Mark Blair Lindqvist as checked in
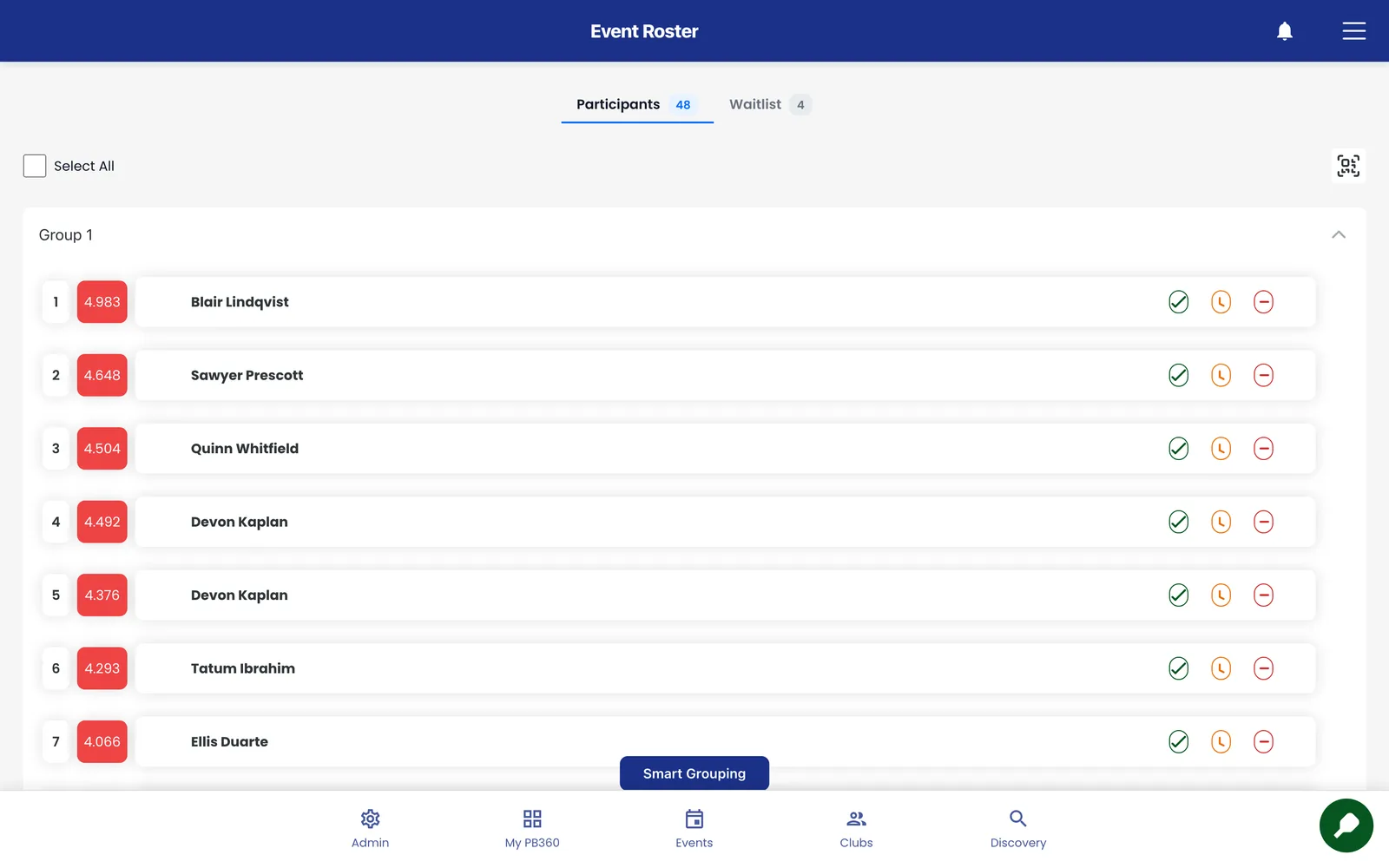Image resolution: width=1389 pixels, height=868 pixels. point(1178,302)
